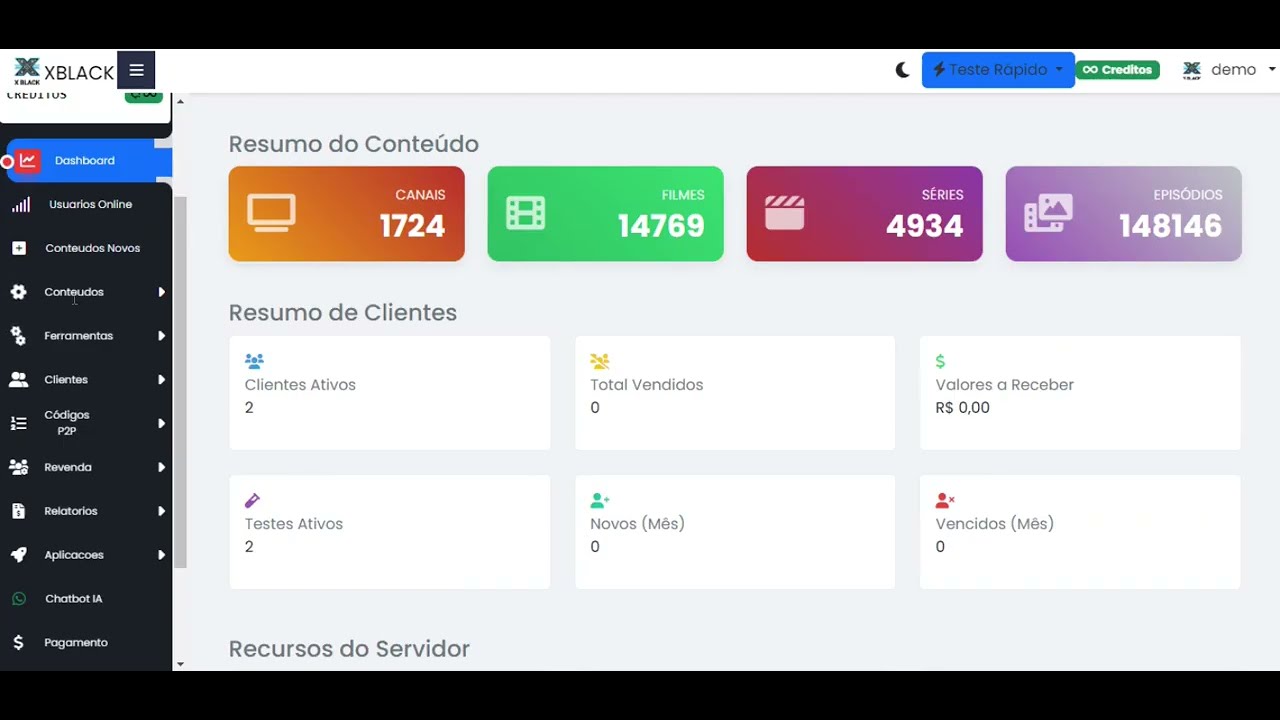
Task: Click the Total Vendidos yellow icon
Action: pos(599,361)
